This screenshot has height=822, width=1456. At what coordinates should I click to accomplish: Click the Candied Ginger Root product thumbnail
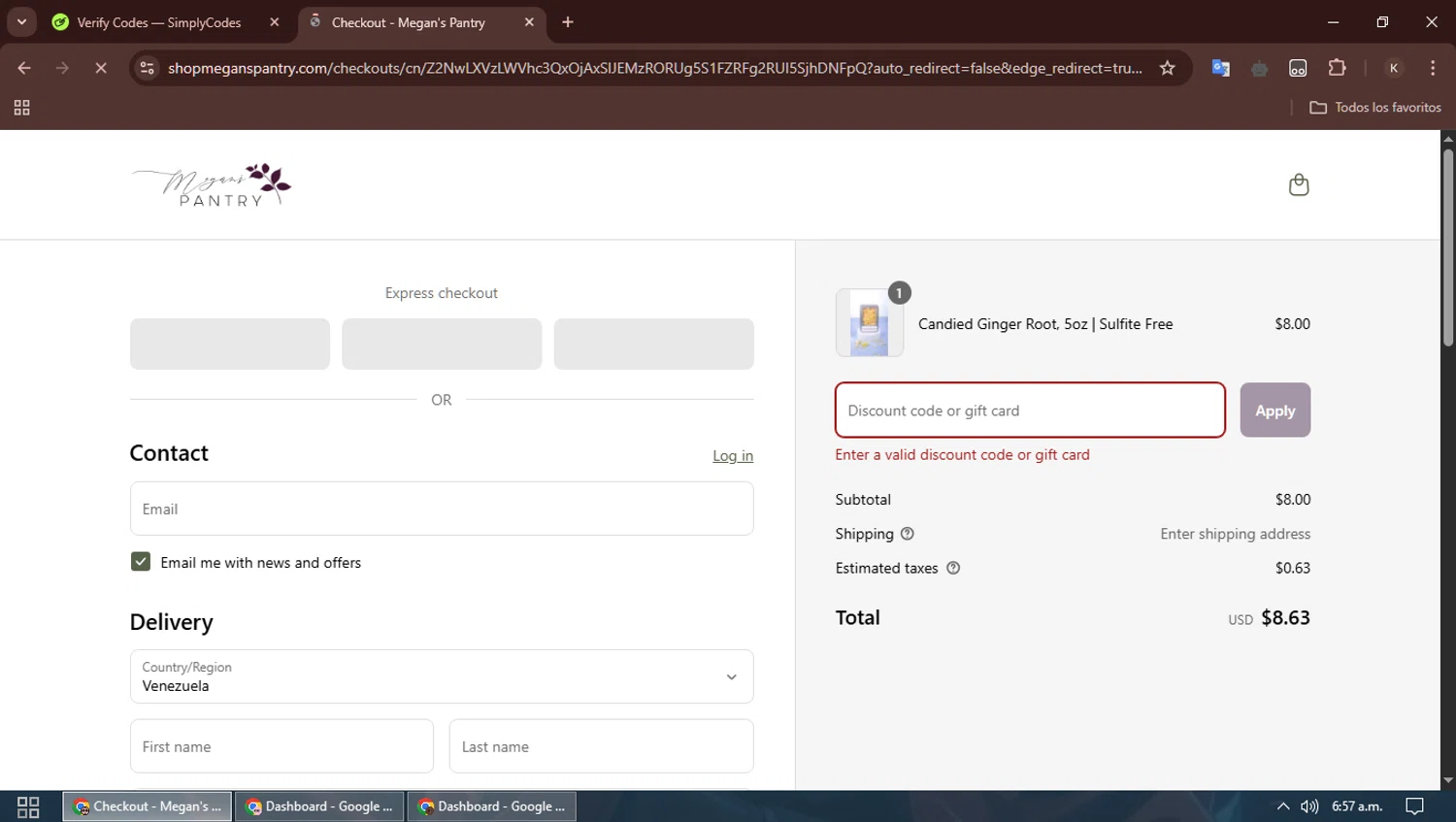click(x=870, y=323)
